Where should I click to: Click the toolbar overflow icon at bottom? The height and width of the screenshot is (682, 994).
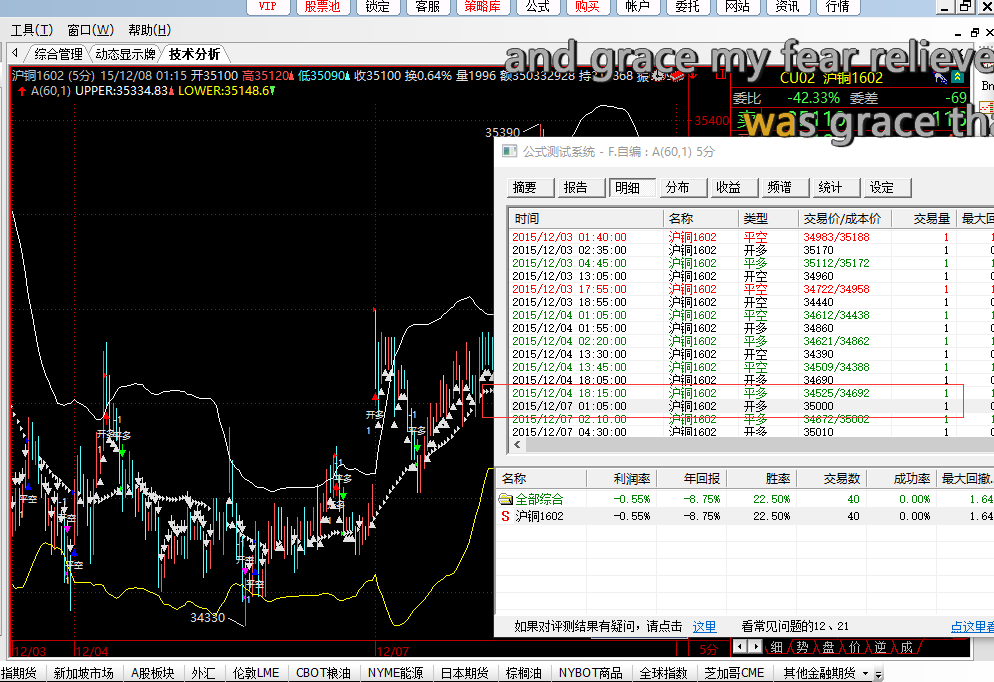879,674
